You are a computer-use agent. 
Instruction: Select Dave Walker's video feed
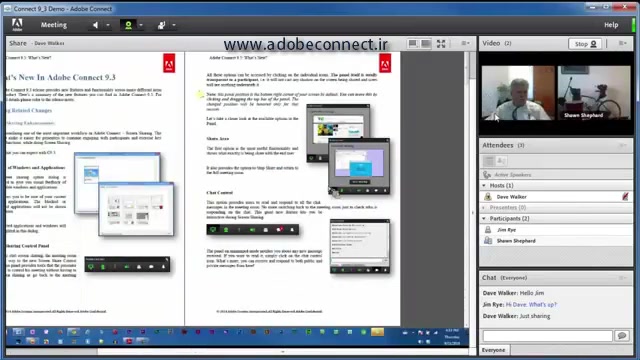(x=518, y=93)
